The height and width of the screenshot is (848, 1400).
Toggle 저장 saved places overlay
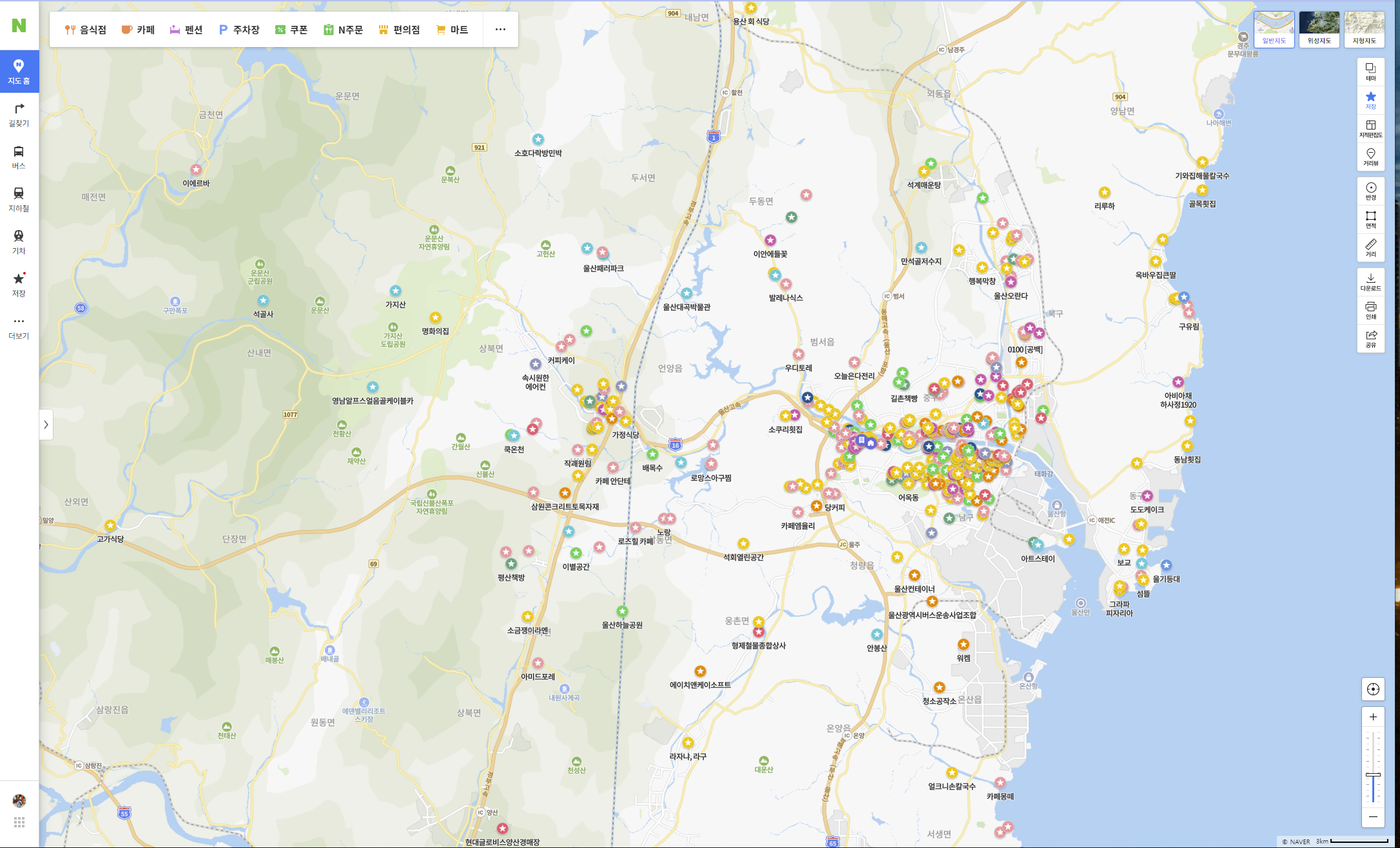(1370, 100)
